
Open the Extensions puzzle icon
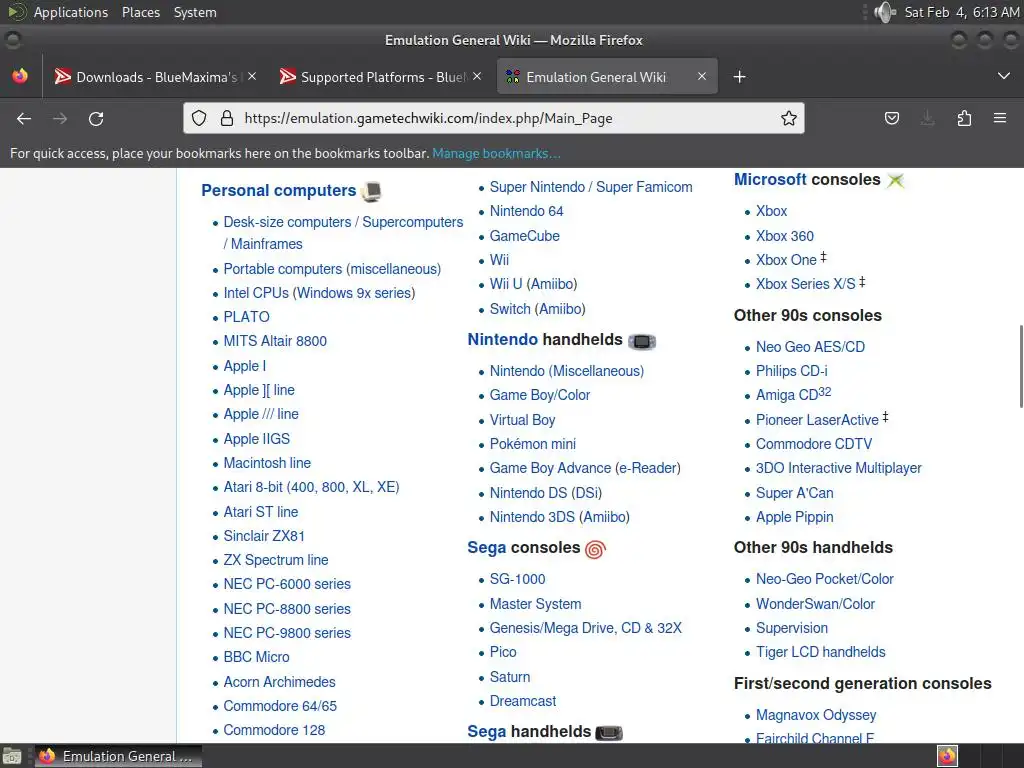coord(964,118)
